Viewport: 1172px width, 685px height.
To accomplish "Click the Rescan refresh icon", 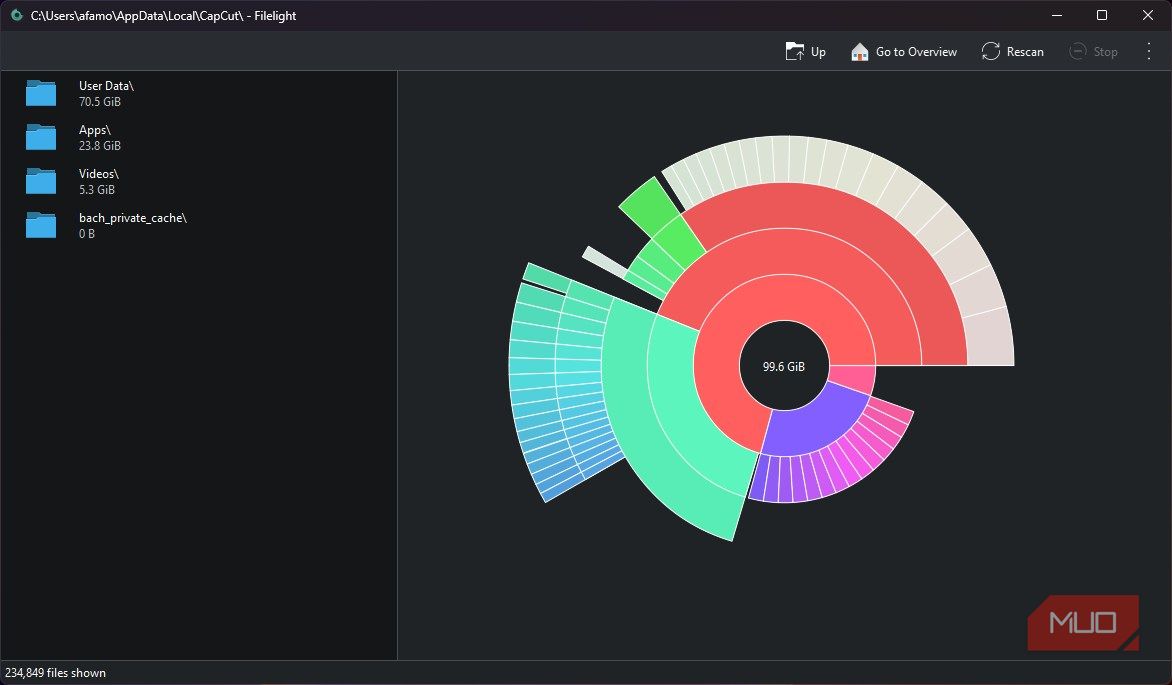I will (x=990, y=52).
